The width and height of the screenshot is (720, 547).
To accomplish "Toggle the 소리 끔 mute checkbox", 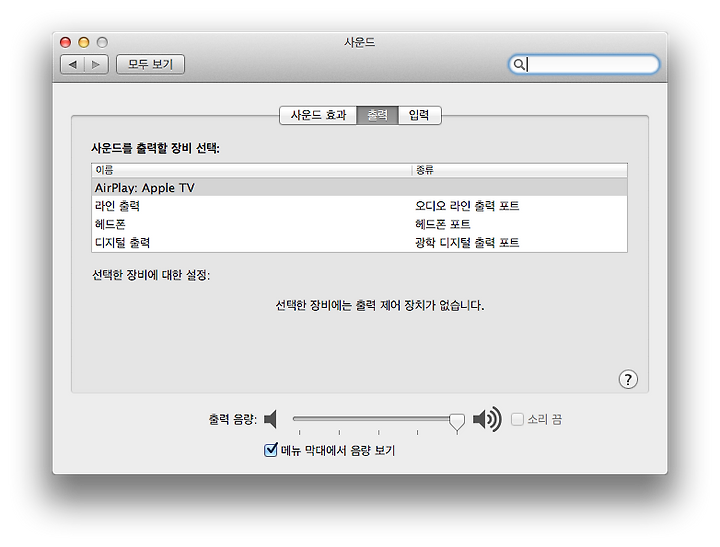I will (x=518, y=419).
